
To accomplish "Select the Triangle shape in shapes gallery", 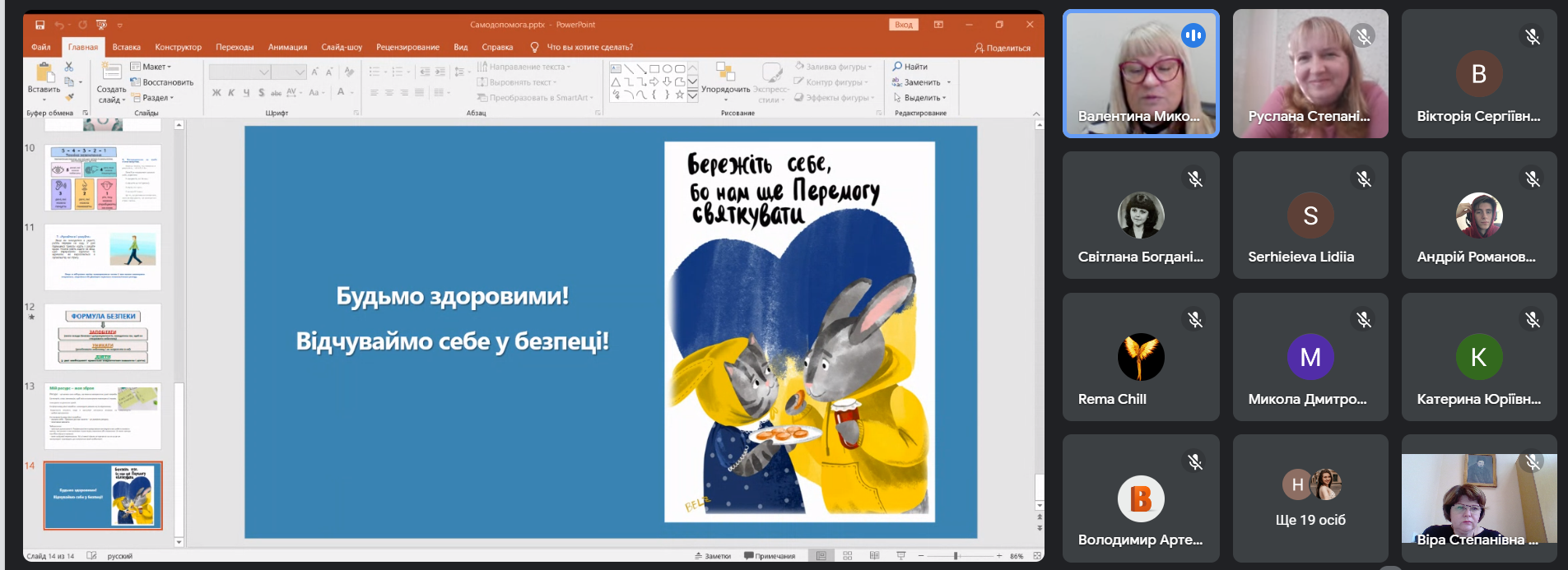I will pos(616,81).
